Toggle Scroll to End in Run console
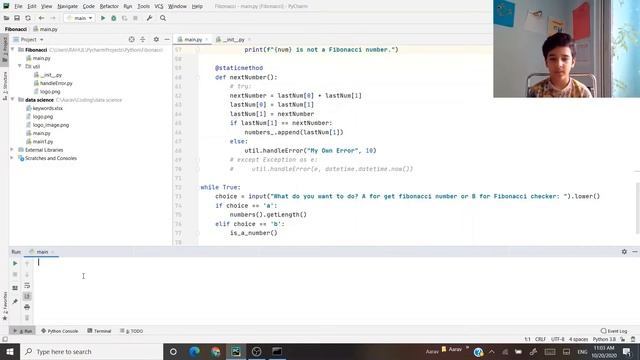The width and height of the screenshot is (640, 360). [27, 296]
